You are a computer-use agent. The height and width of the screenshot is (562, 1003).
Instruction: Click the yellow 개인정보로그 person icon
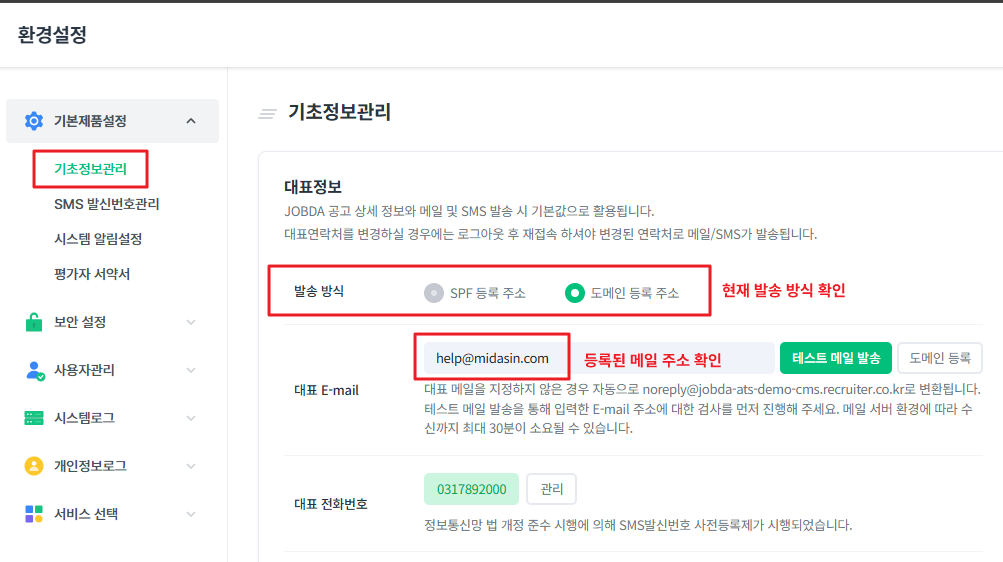(x=34, y=466)
